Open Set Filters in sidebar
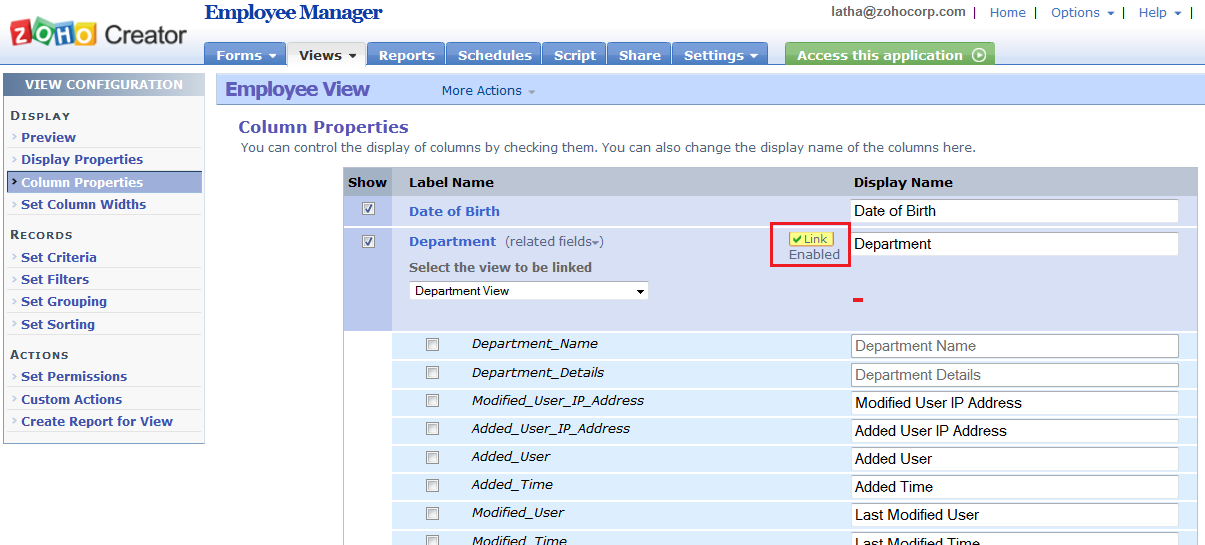The image size is (1205, 545). click(55, 279)
